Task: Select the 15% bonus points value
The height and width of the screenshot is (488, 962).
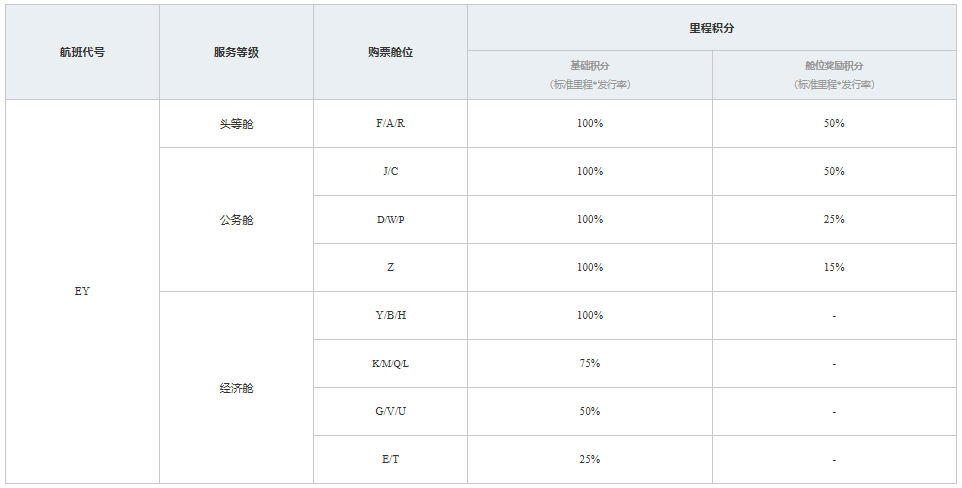Action: 834,267
